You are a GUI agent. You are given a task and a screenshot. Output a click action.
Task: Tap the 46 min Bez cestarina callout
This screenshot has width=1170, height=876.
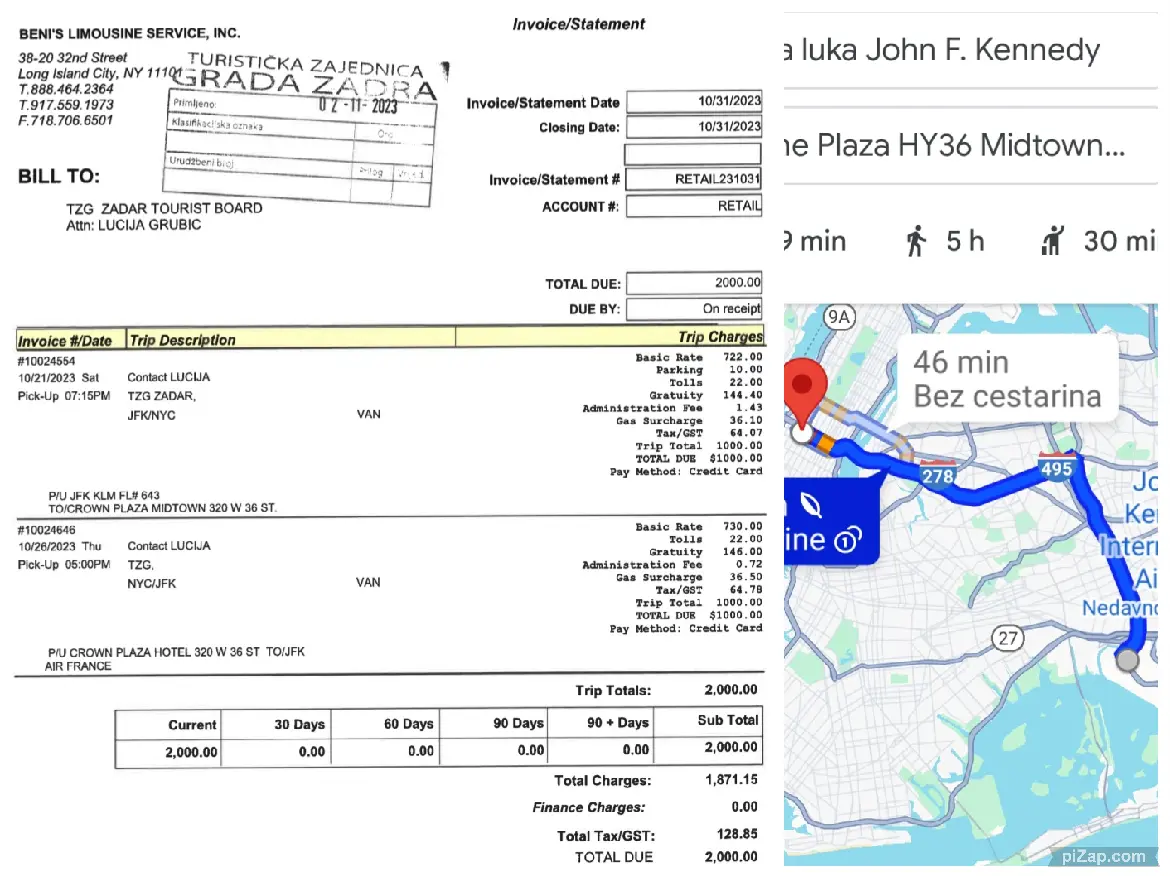tap(1006, 378)
